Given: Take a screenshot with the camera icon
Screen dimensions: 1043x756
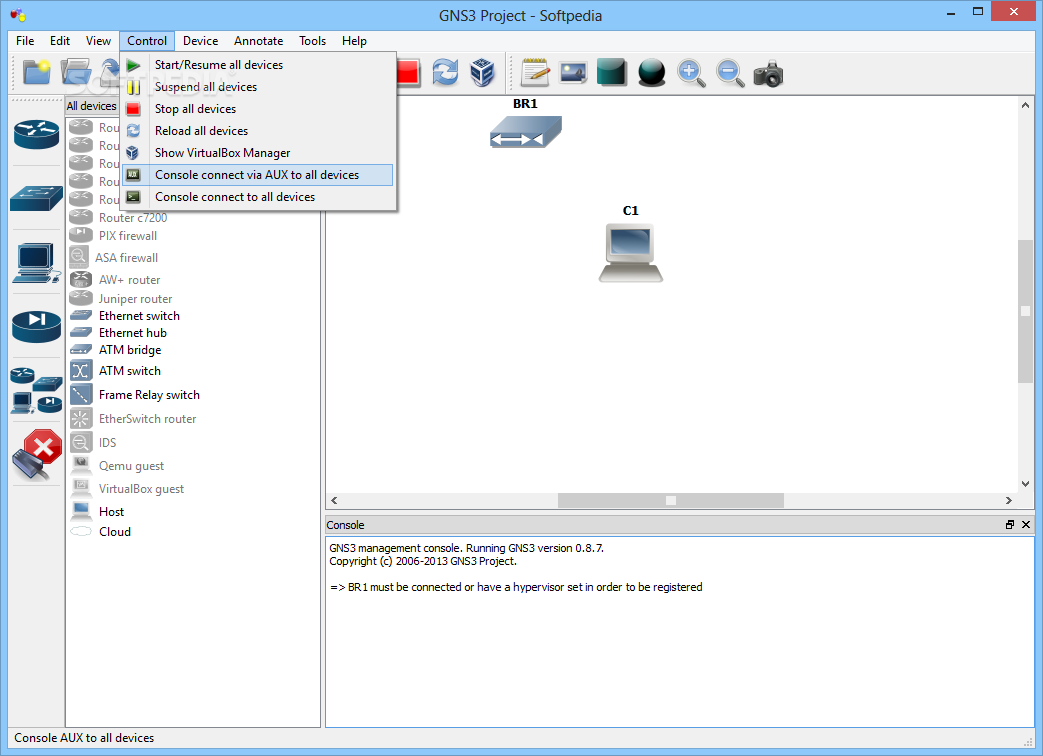Looking at the screenshot, I should pyautogui.click(x=768, y=72).
